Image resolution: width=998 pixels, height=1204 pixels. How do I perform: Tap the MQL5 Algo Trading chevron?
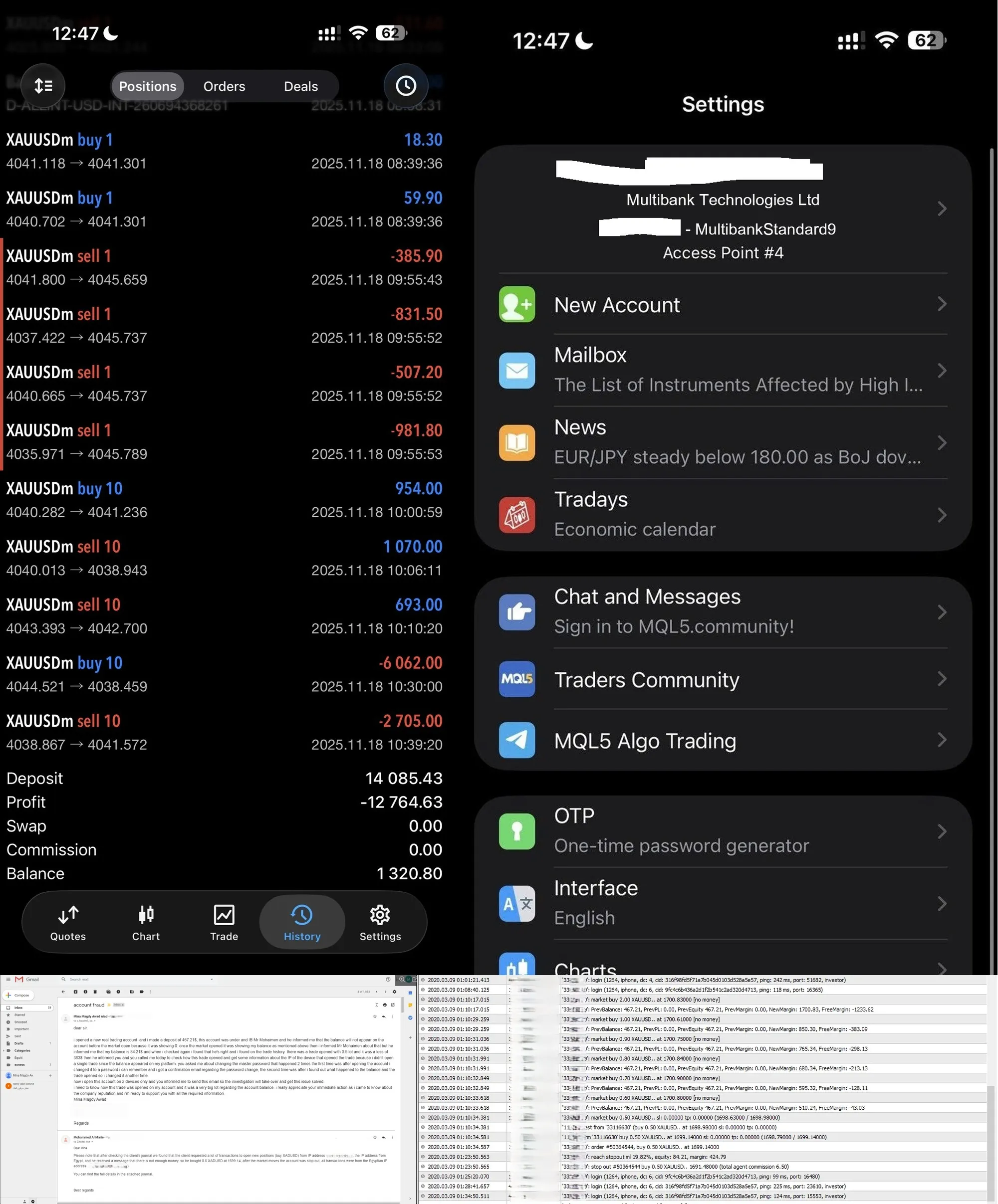click(942, 740)
